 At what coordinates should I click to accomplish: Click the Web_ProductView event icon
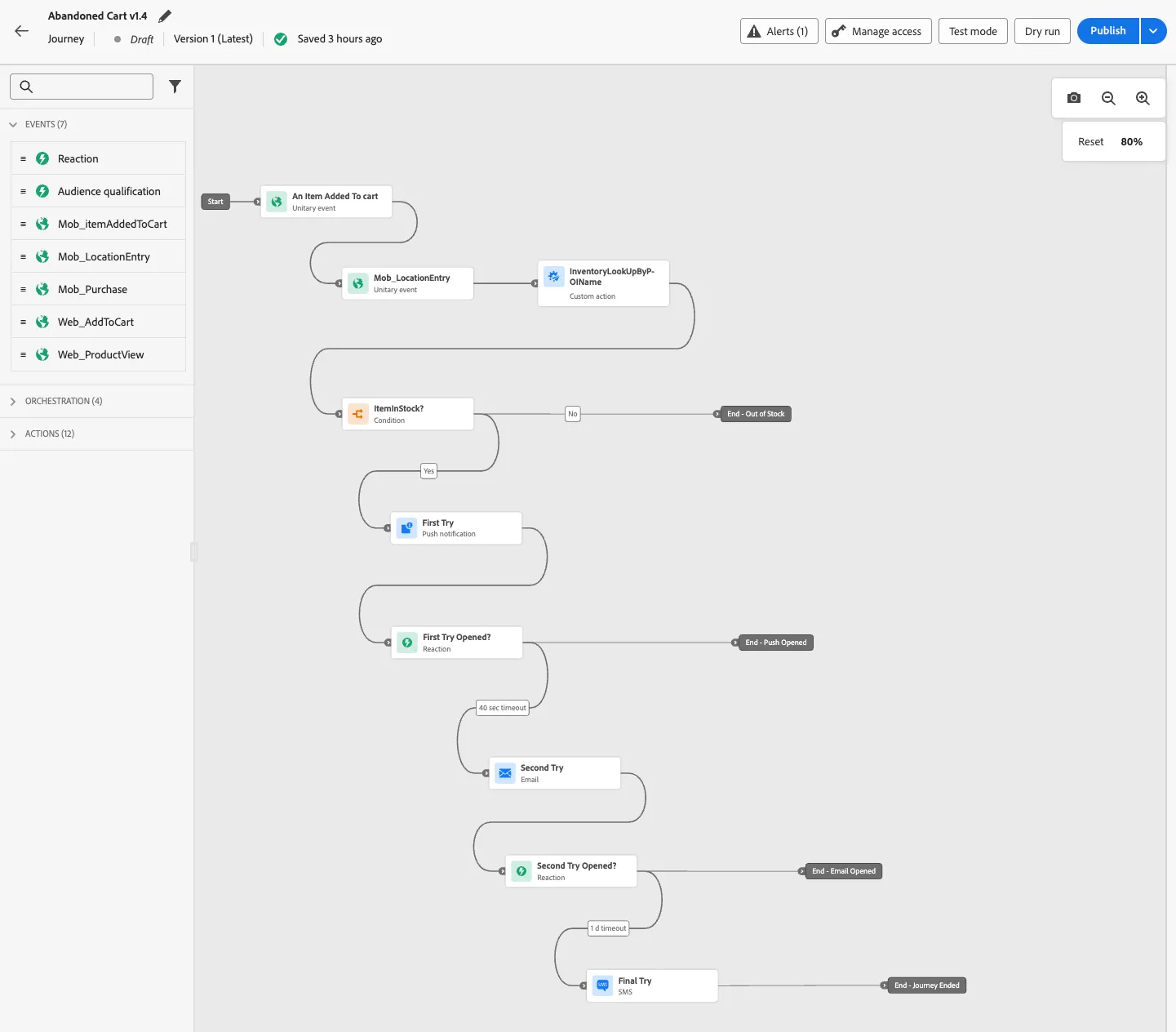[42, 354]
